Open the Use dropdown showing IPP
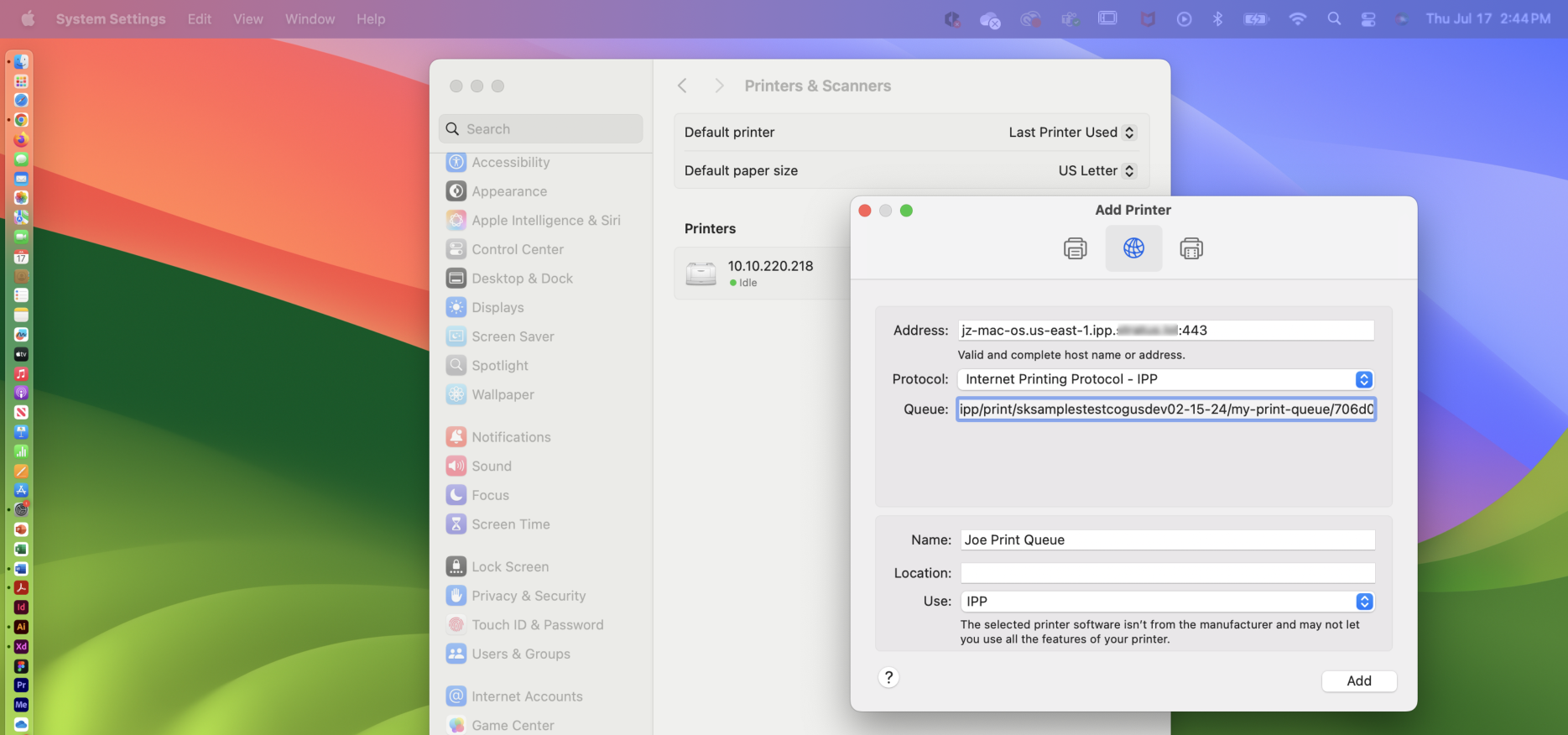The width and height of the screenshot is (1568, 735). (1167, 602)
